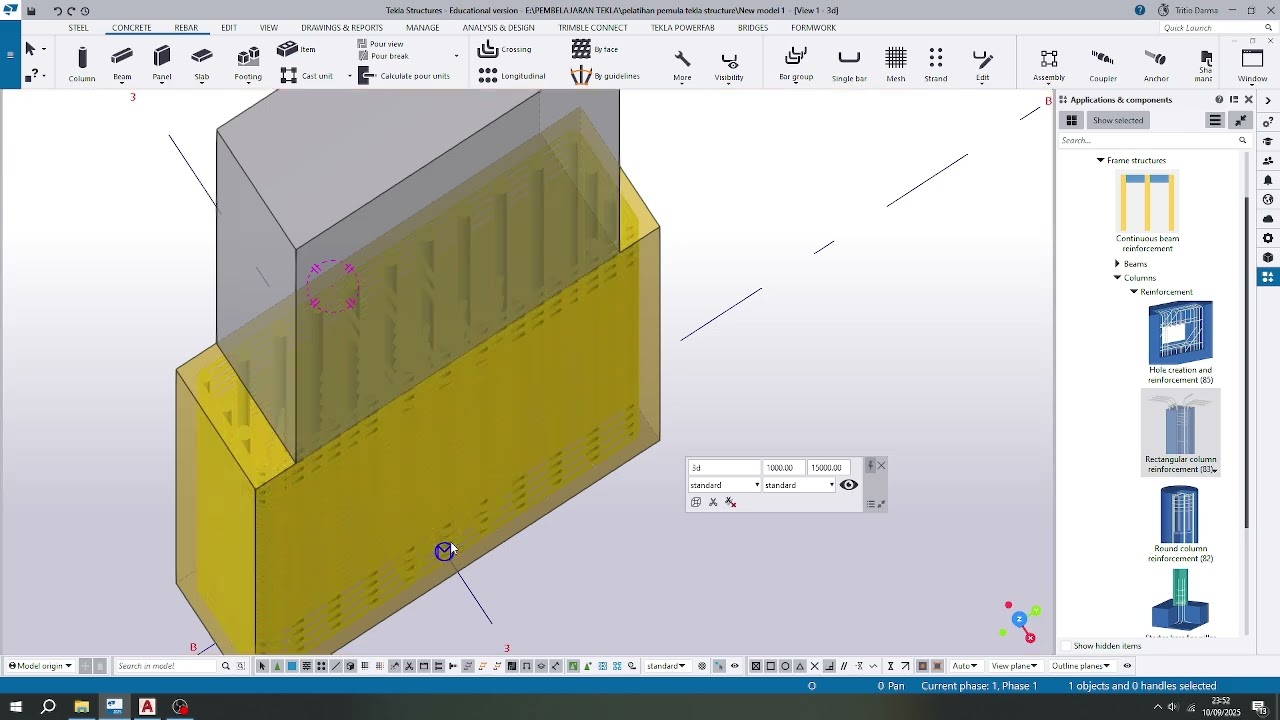Image resolution: width=1280 pixels, height=720 pixels.
Task: Click the clip plane scissors icon
Action: tap(713, 503)
